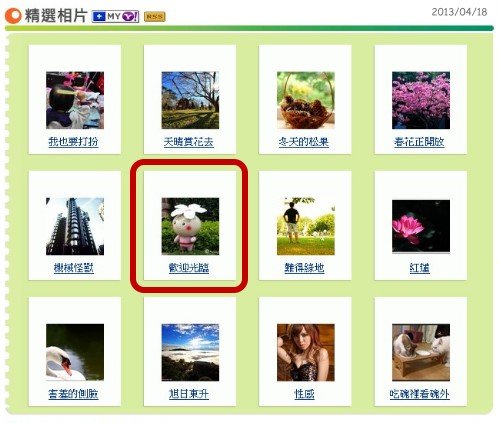500x423 pixels.
Task: Open the white swan photo
Action: 75,352
